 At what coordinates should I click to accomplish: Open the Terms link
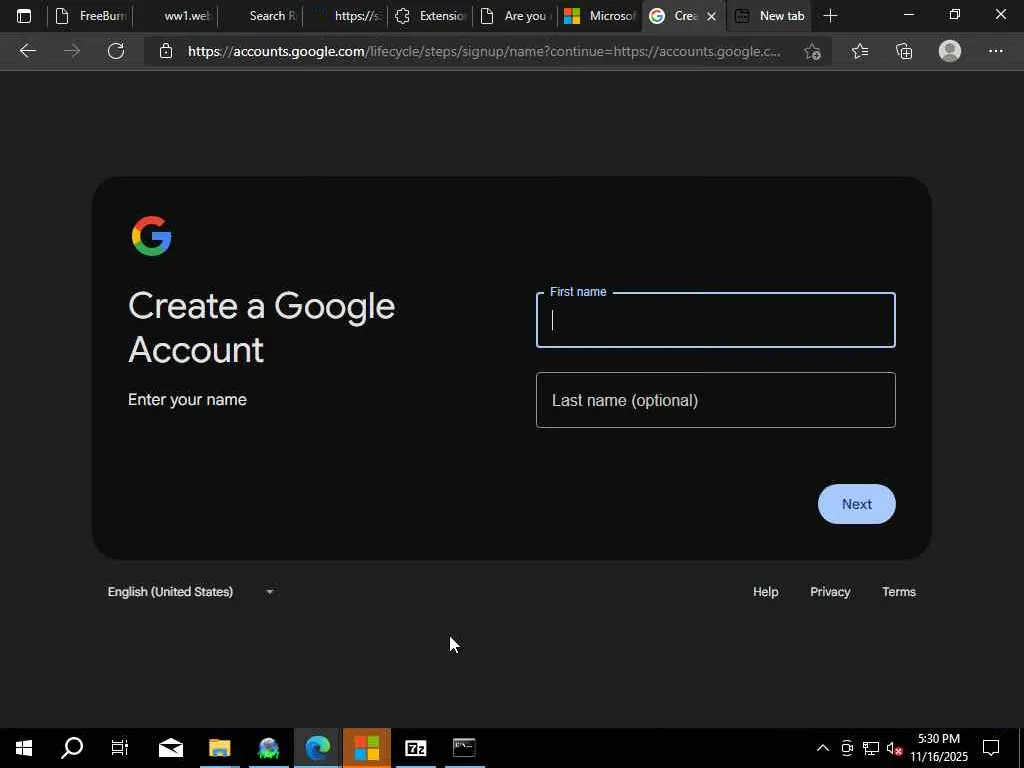(x=899, y=592)
